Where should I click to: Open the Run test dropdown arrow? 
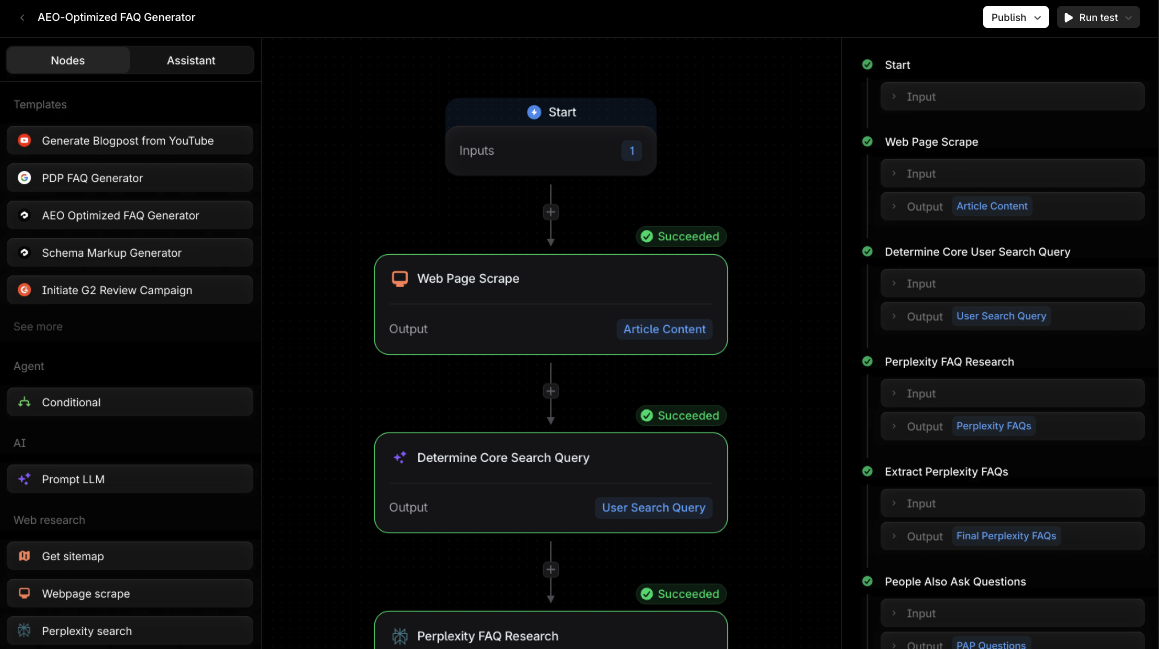pyautogui.click(x=1129, y=18)
